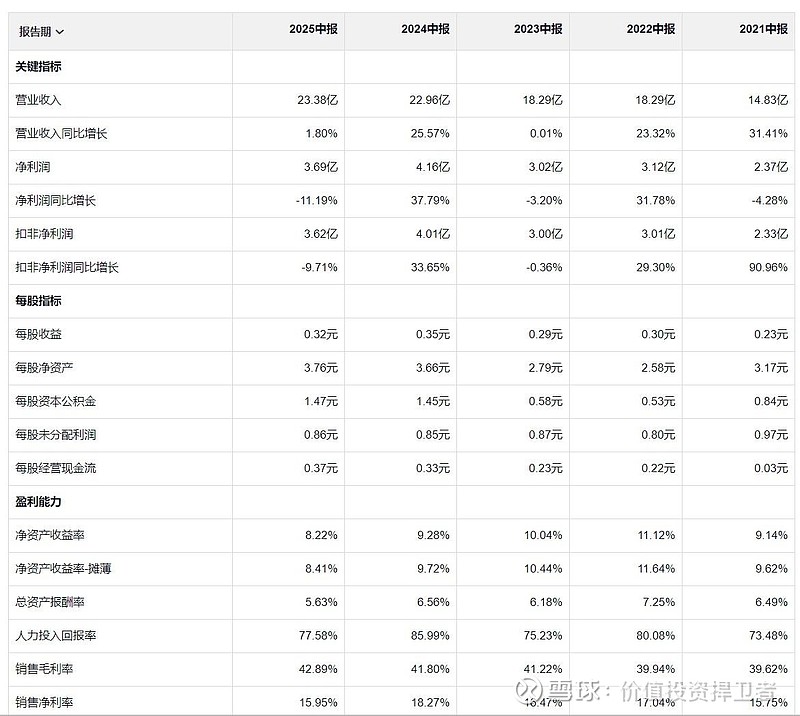
Task: Click the 扣非净利润同比增长 row label
Action: [x=67, y=267]
